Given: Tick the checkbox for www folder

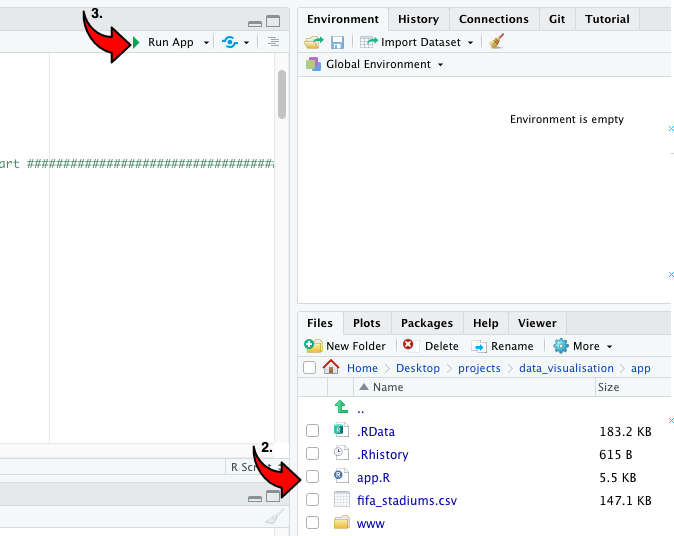Looking at the screenshot, I should tap(312, 523).
